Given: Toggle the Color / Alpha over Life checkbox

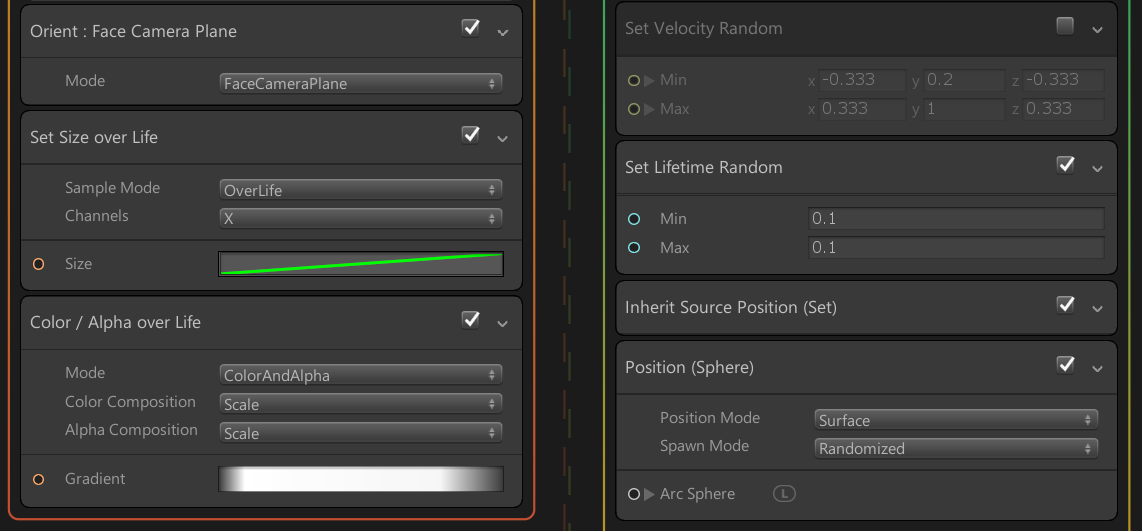Looking at the screenshot, I should (x=470, y=319).
